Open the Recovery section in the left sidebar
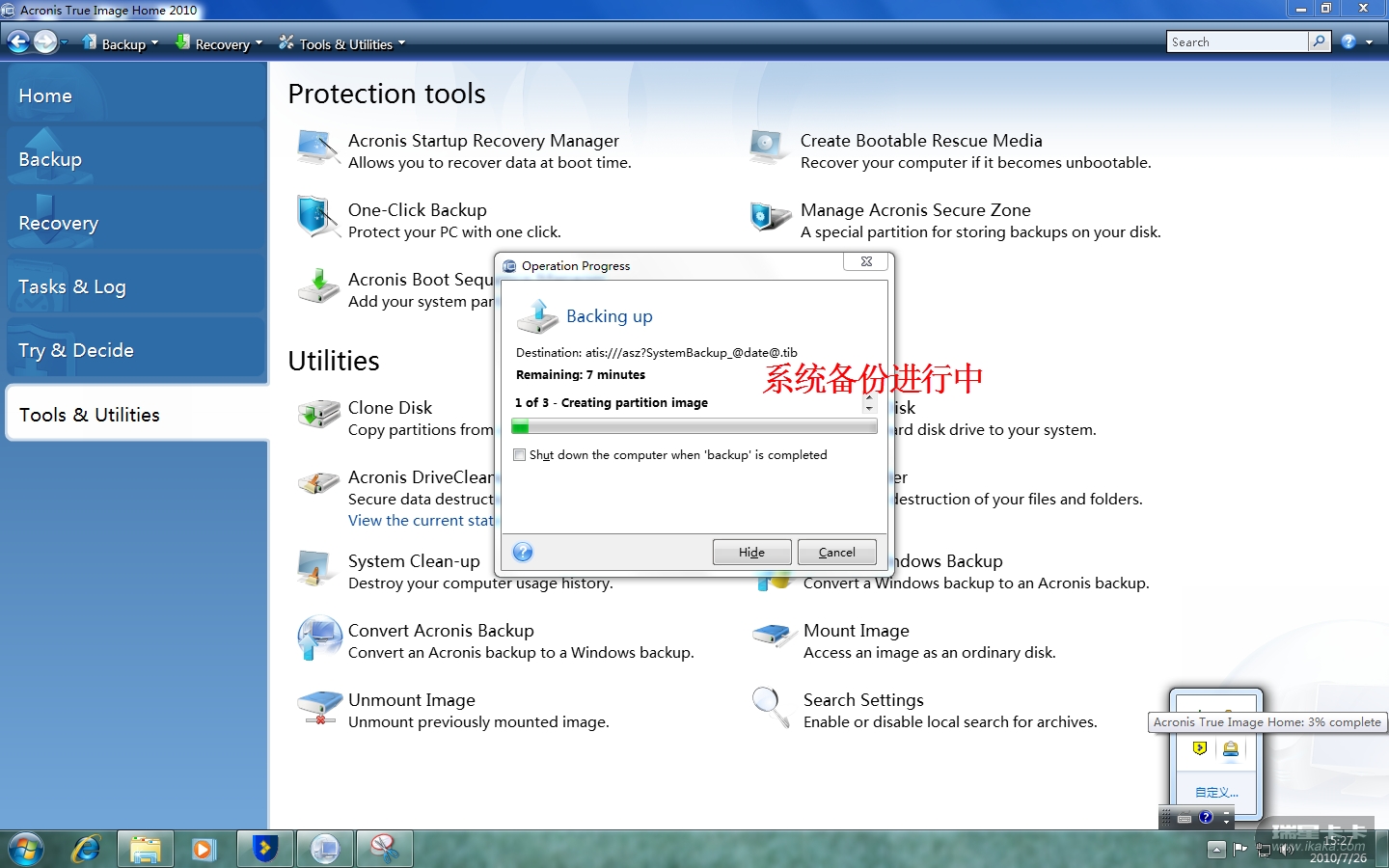 click(136, 223)
